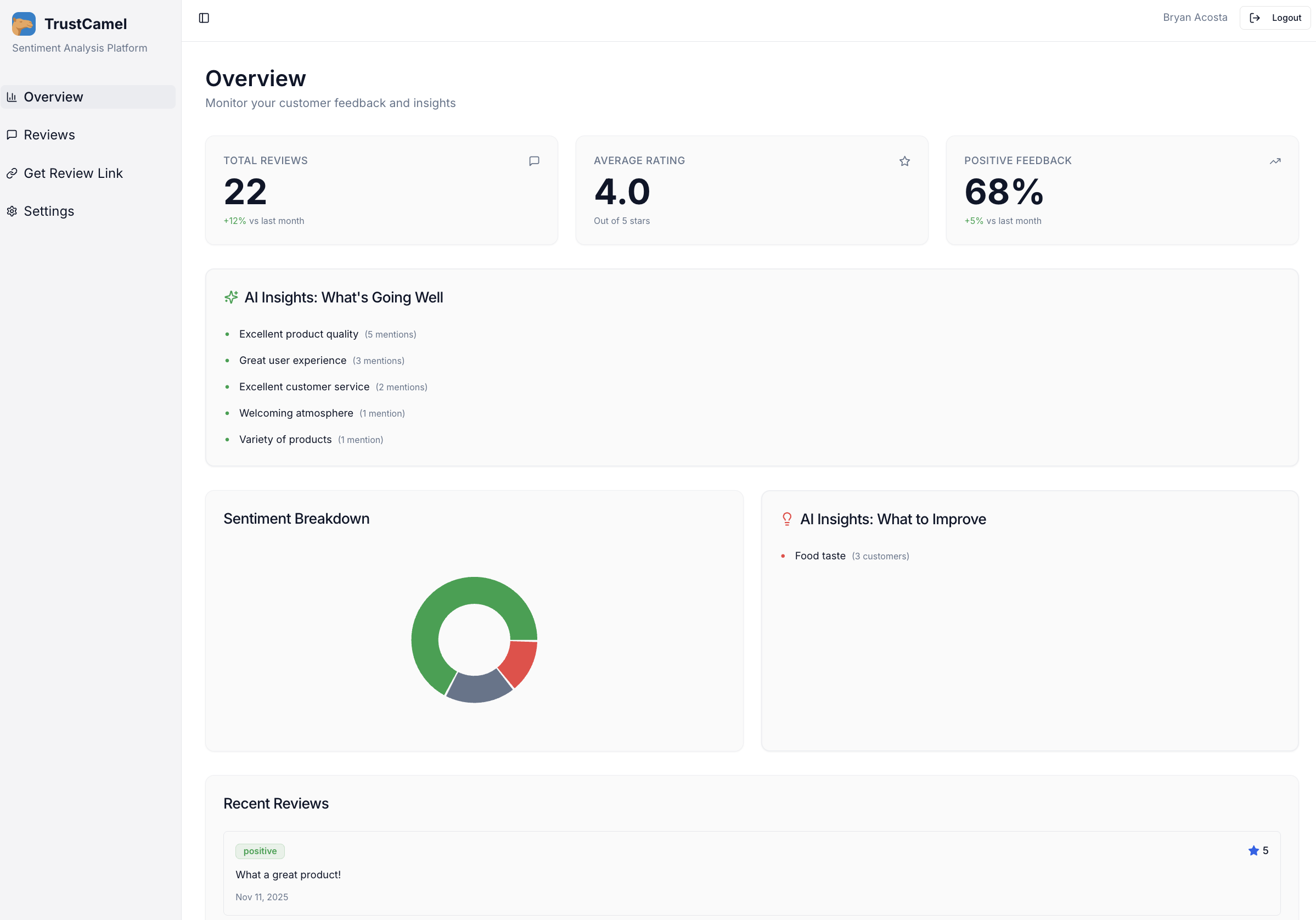The width and height of the screenshot is (1316, 920).
Task: Click the star icon in Average Rating
Action: click(x=904, y=161)
